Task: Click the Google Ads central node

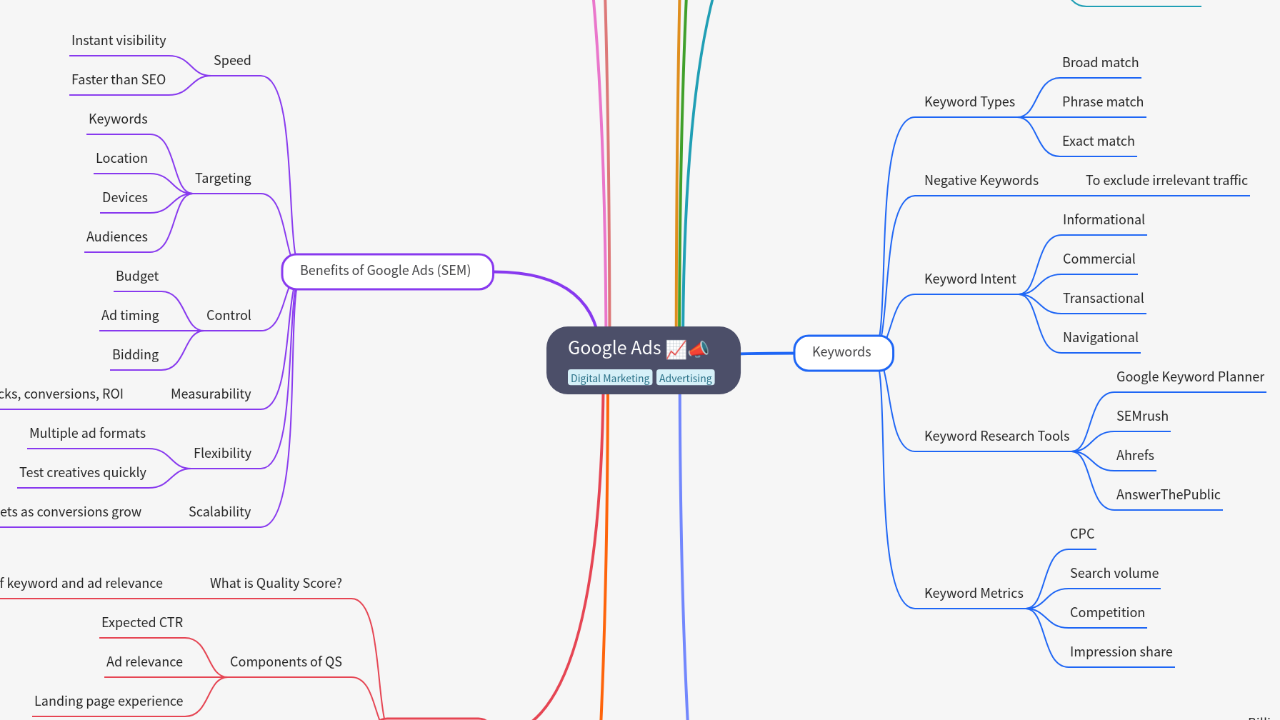Action: click(614, 348)
